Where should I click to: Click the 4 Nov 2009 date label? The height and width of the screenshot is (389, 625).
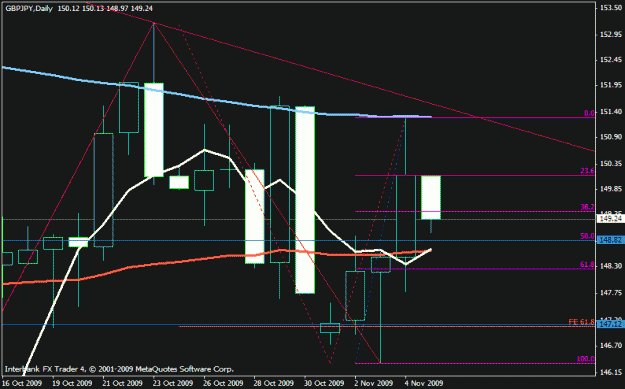point(425,383)
